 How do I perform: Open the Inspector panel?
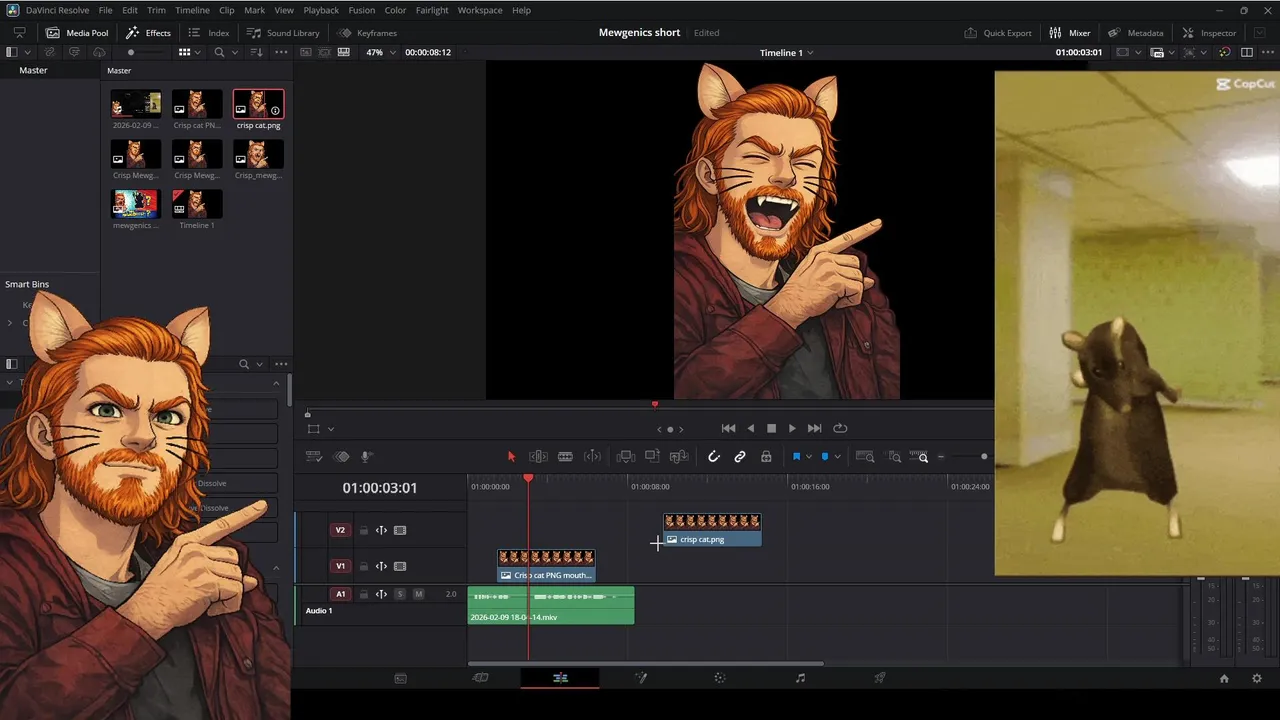pos(1208,33)
